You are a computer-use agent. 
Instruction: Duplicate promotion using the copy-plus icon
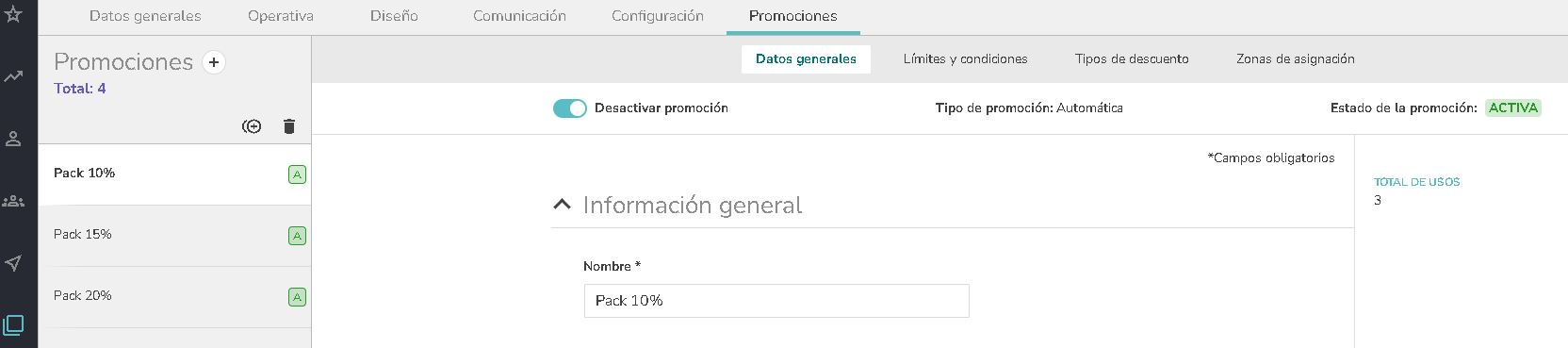click(252, 126)
